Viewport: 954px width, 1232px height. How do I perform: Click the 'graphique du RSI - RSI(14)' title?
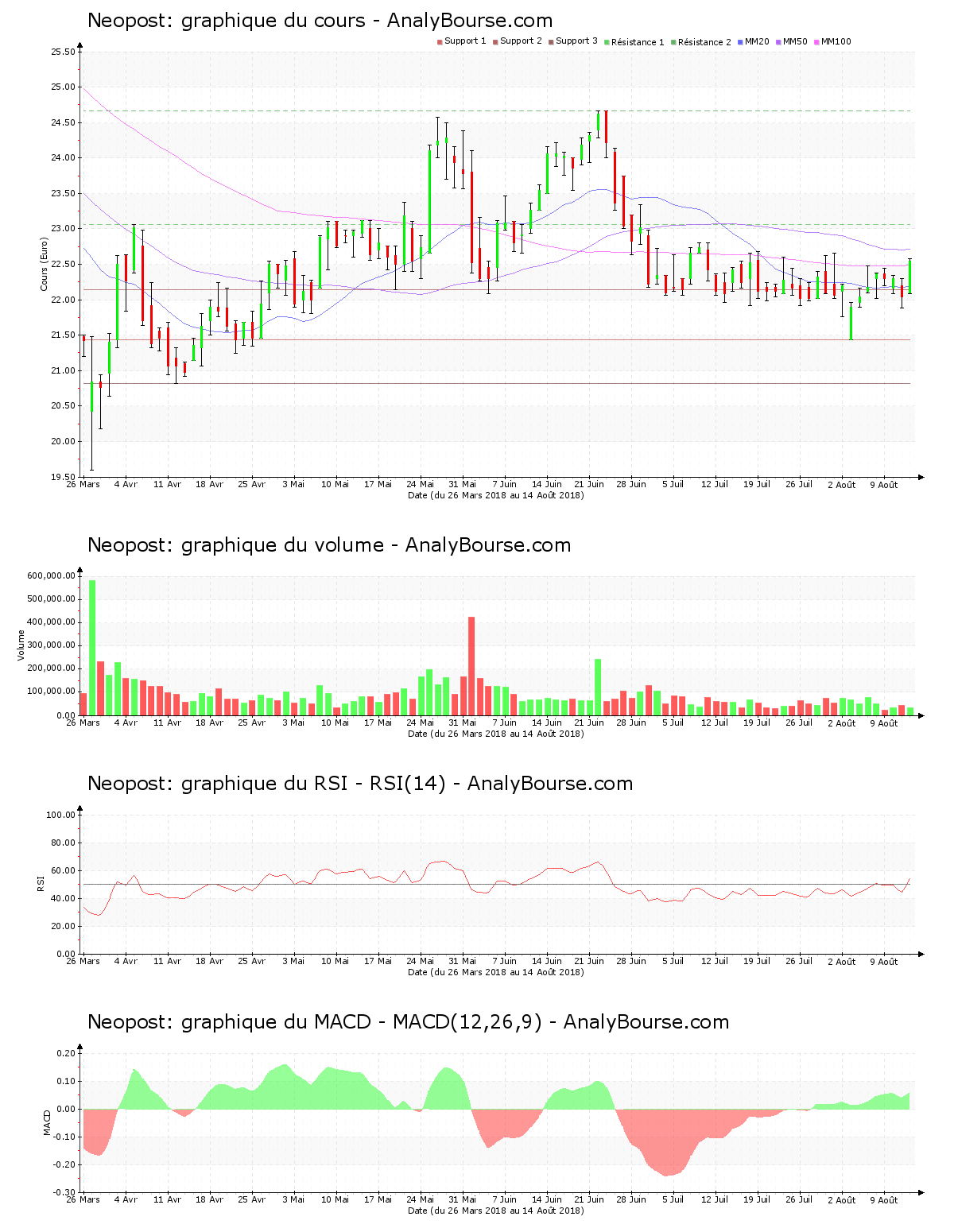point(313,784)
